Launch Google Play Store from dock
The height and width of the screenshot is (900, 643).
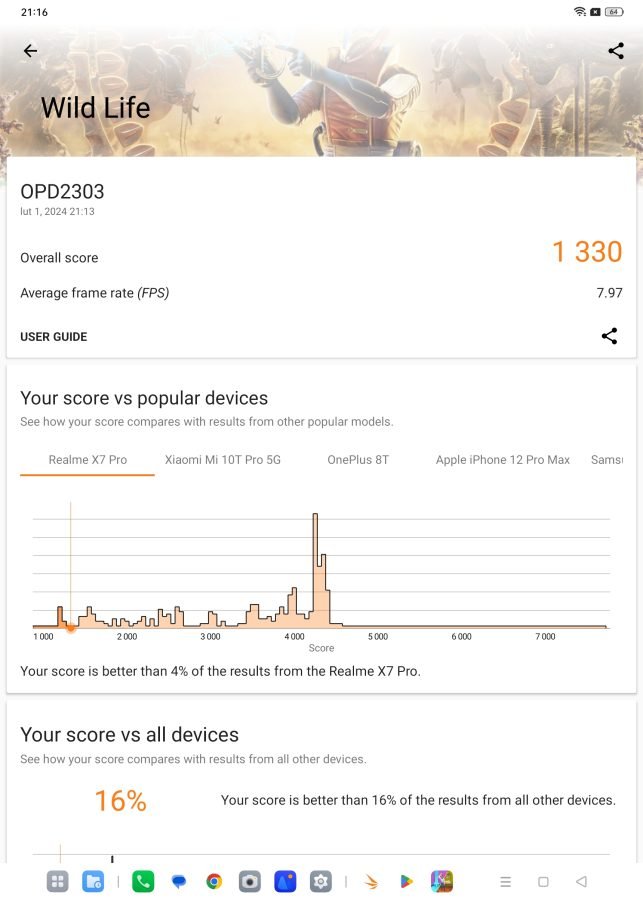pos(406,881)
